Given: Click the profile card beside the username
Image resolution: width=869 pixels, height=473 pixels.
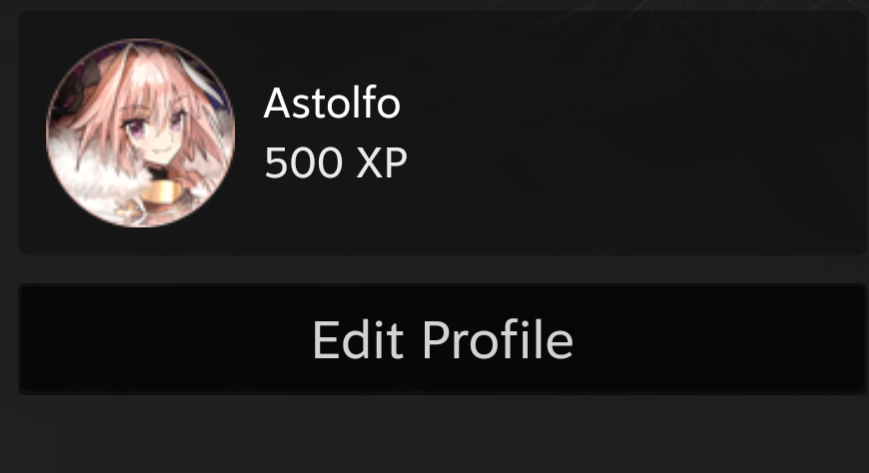Looking at the screenshot, I should tap(442, 133).
